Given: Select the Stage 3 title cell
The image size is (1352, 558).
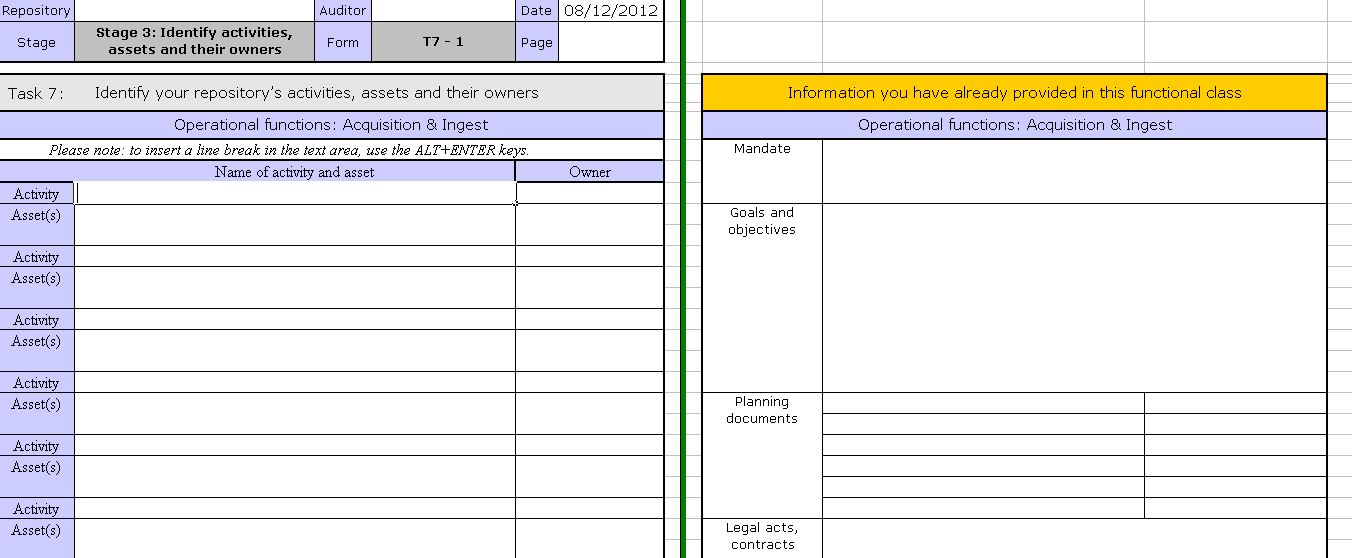Looking at the screenshot, I should coord(195,42).
